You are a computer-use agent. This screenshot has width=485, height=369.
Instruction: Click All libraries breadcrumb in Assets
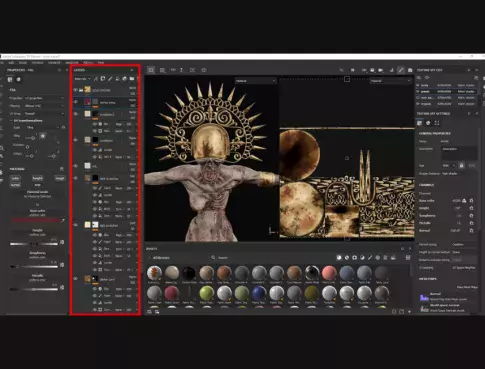(161, 258)
